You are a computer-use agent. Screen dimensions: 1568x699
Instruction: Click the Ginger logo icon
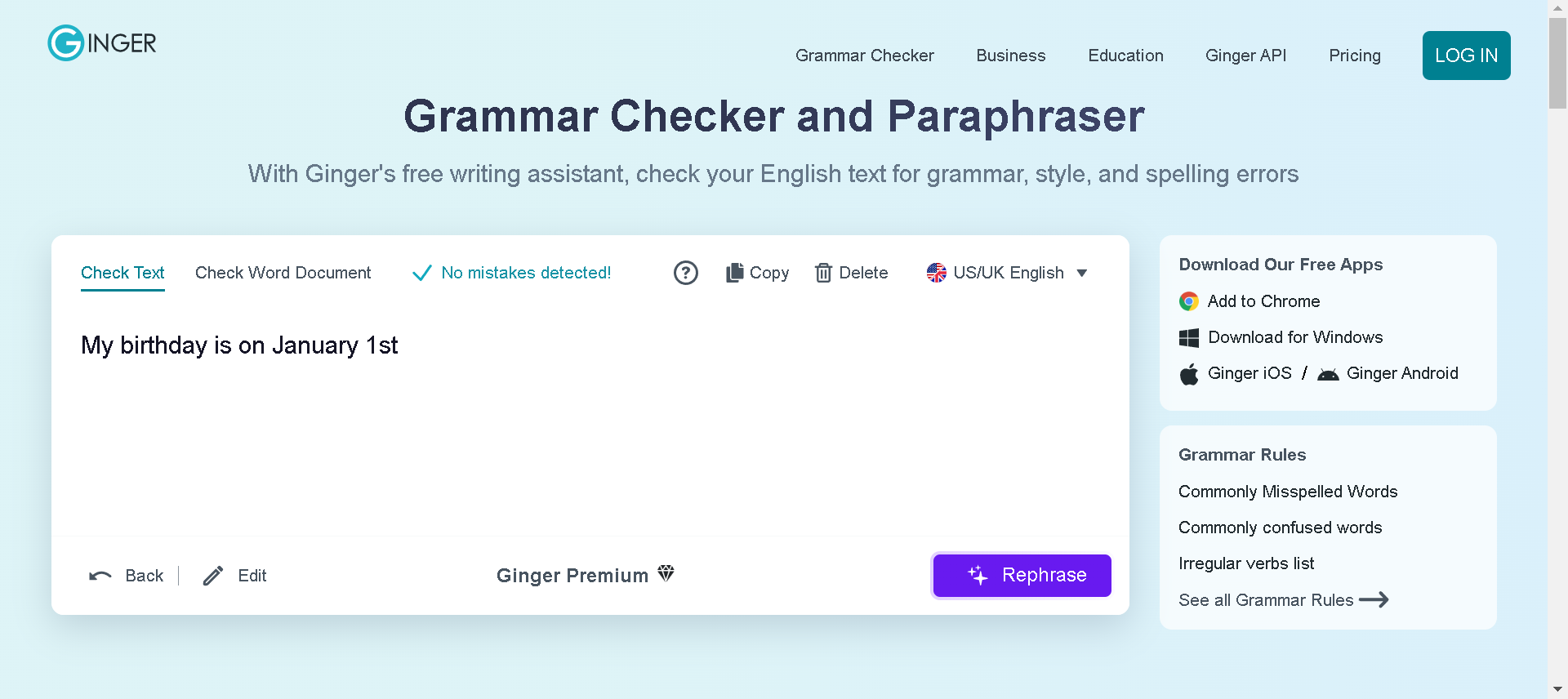pyautogui.click(x=66, y=43)
